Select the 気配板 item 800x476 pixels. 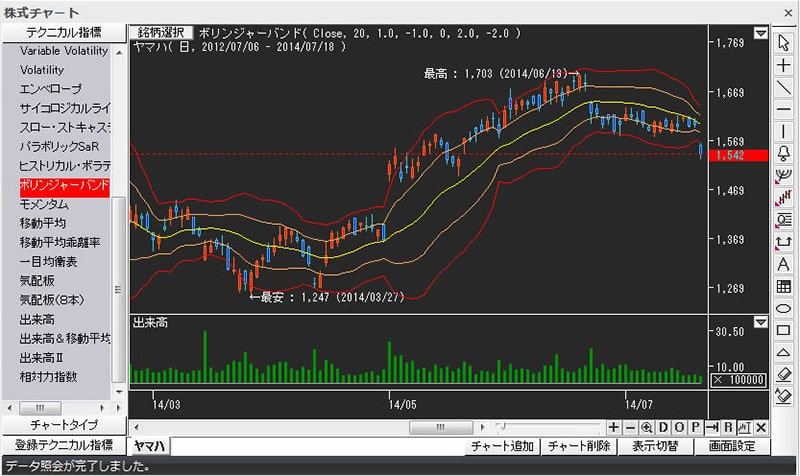(37, 281)
